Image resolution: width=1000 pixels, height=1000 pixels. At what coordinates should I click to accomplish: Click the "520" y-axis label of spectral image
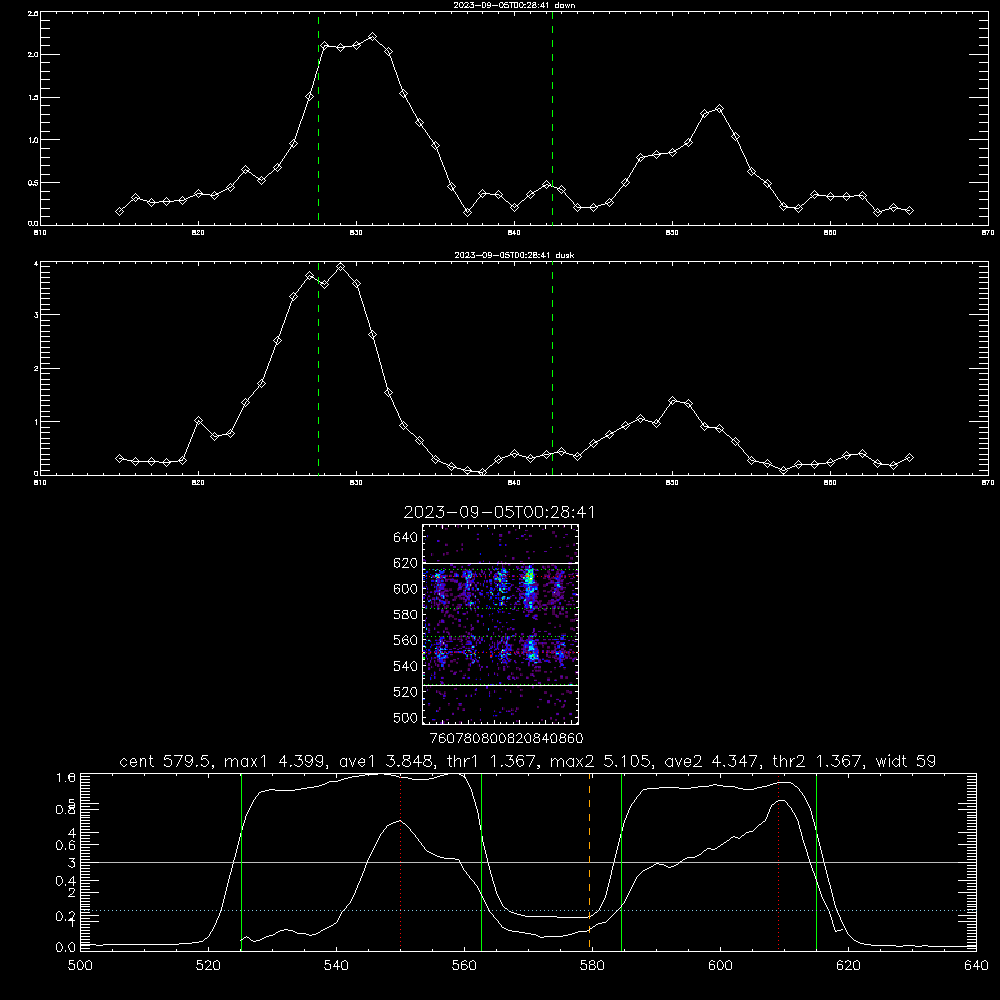405,692
